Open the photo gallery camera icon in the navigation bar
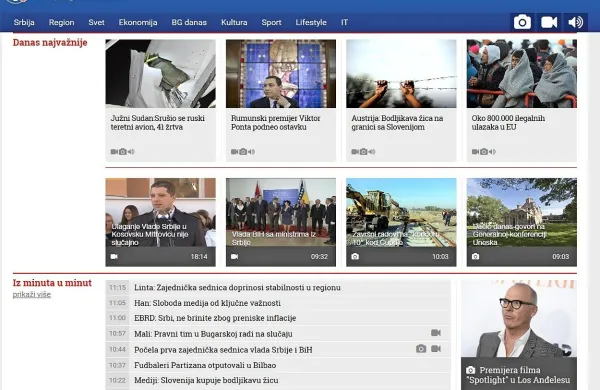 click(x=522, y=22)
